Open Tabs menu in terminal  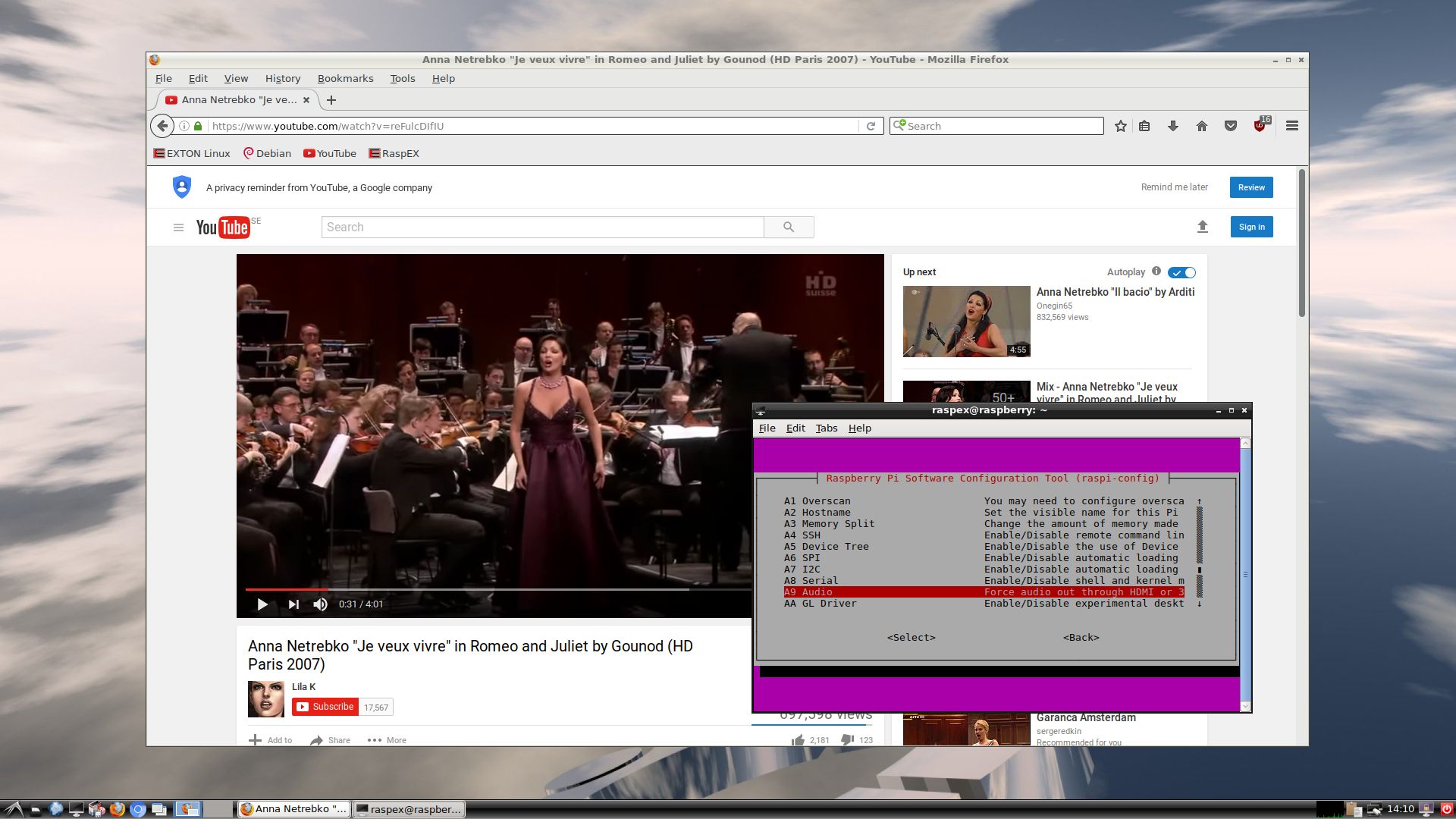[826, 428]
